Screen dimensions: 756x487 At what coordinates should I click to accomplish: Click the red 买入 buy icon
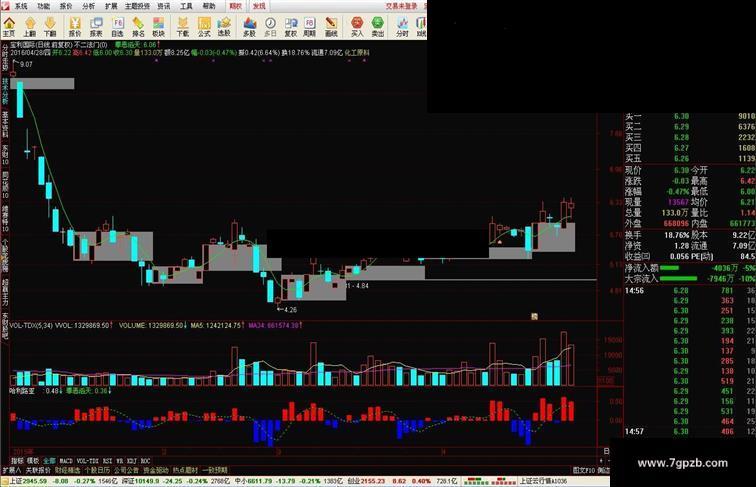[357, 27]
